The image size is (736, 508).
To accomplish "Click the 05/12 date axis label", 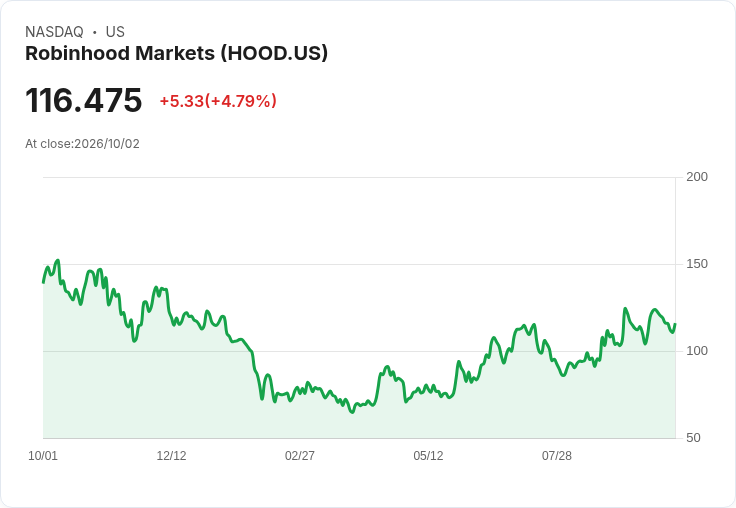I will (428, 456).
